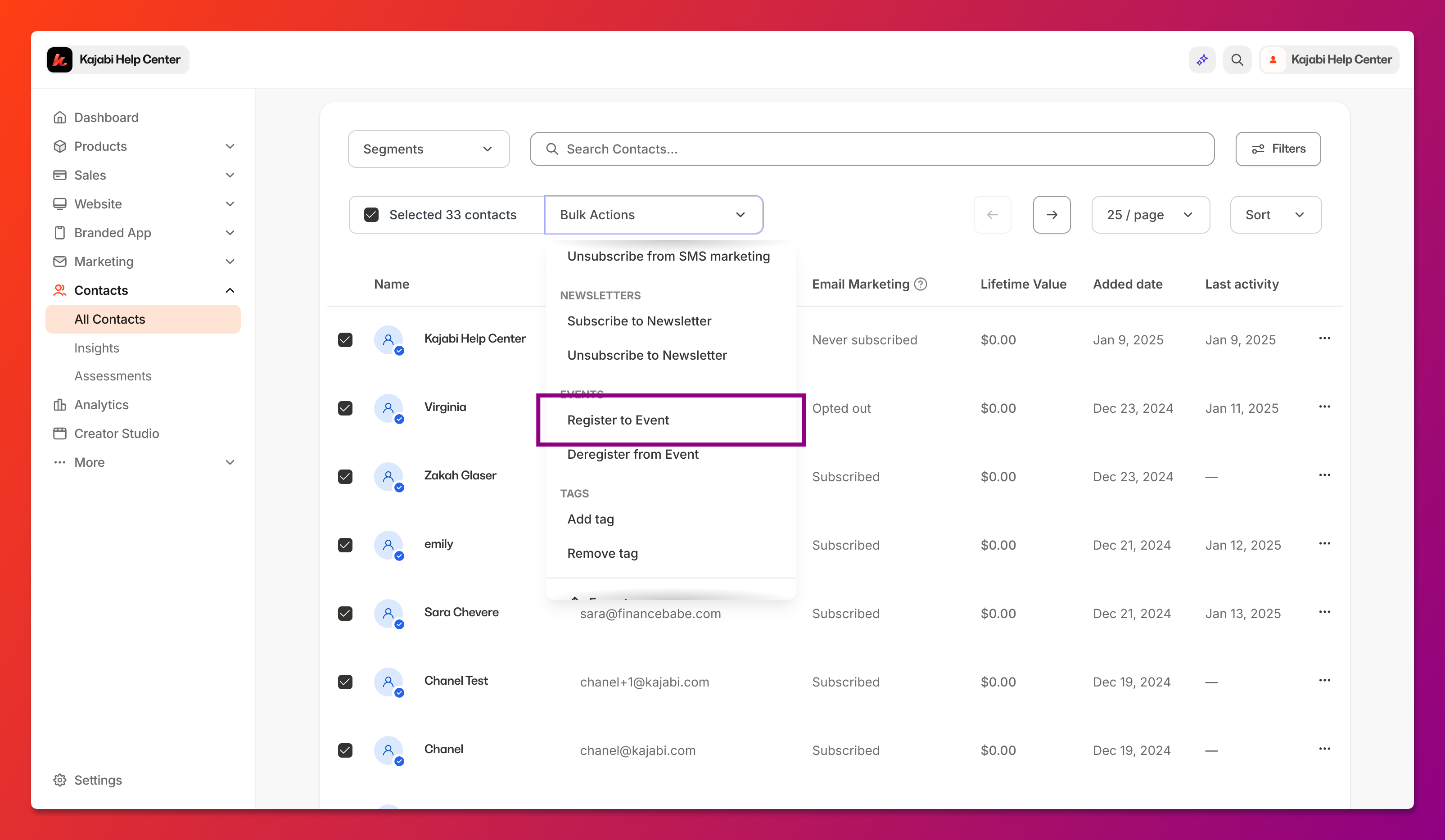Collapse the Bulk Actions dropdown
The height and width of the screenshot is (840, 1445).
tap(654, 214)
